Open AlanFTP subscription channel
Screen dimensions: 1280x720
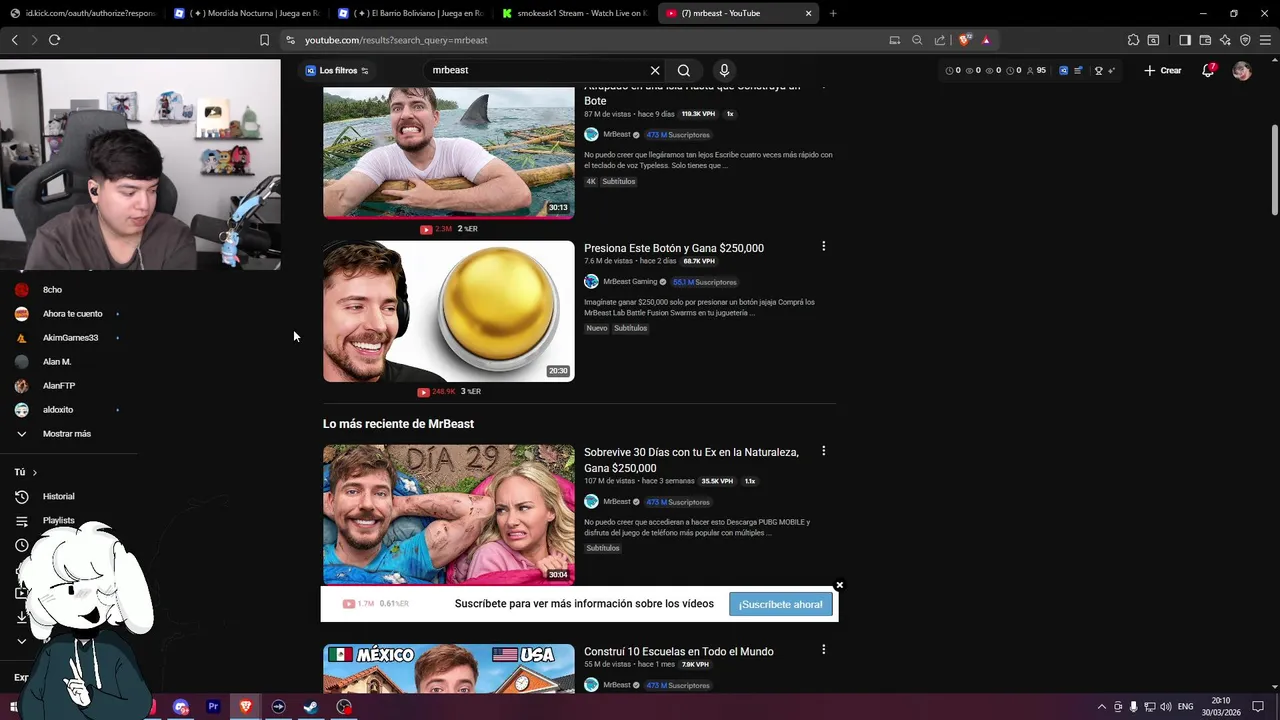pos(59,386)
